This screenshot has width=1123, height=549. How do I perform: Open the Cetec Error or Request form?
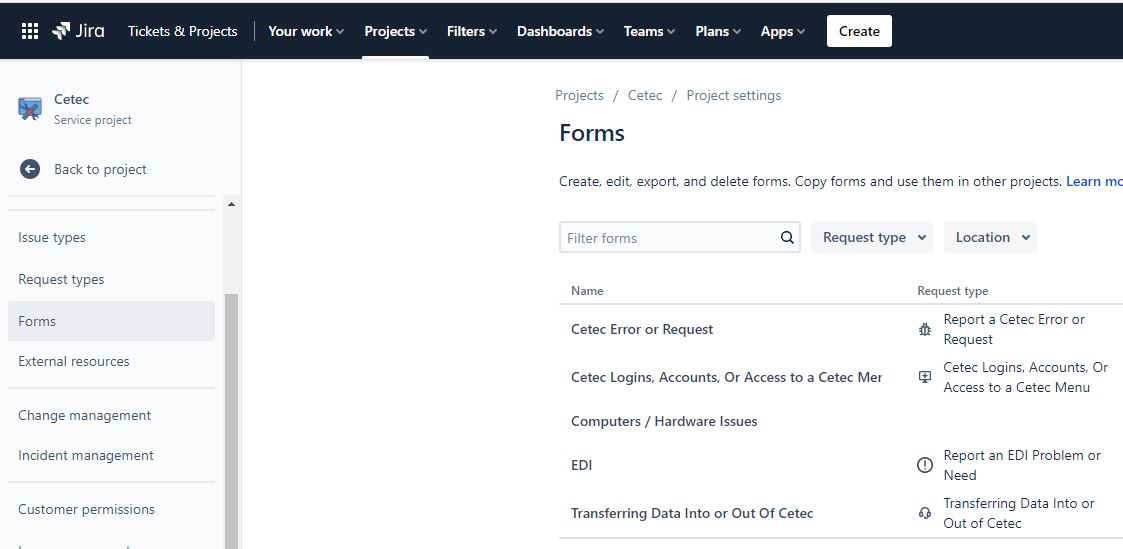click(x=642, y=329)
